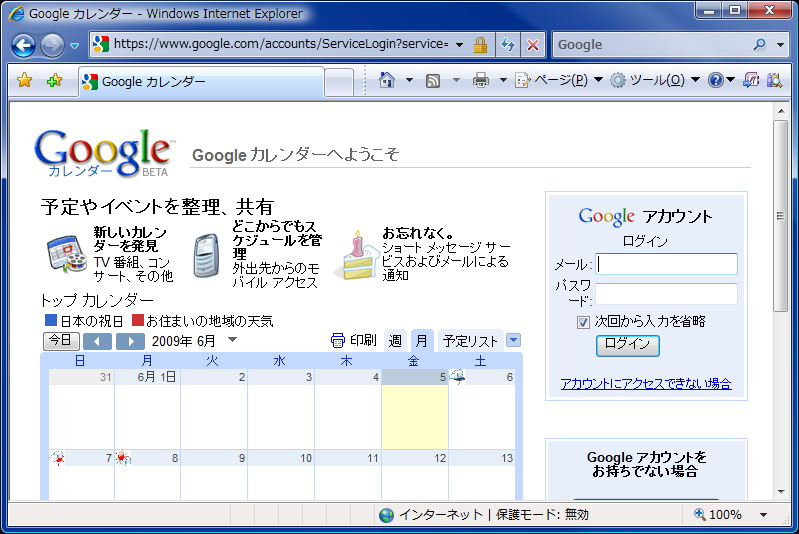799x534 pixels.
Task: Click the Refresh page icon
Action: 508,45
